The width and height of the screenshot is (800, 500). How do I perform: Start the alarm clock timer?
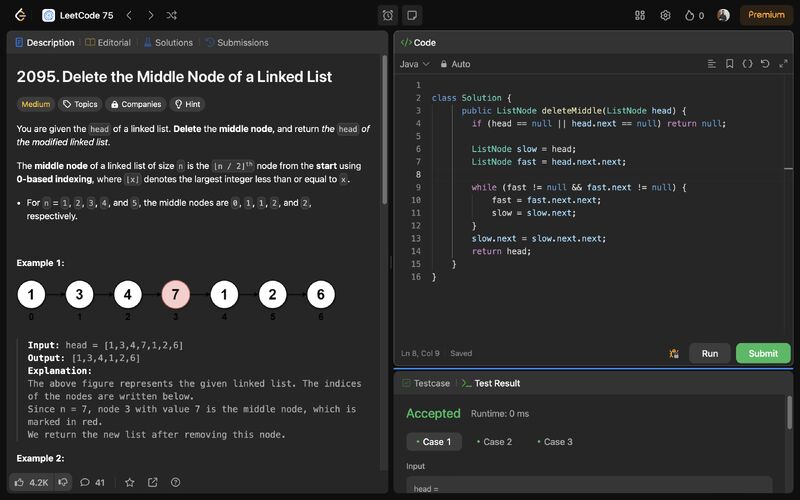388,15
